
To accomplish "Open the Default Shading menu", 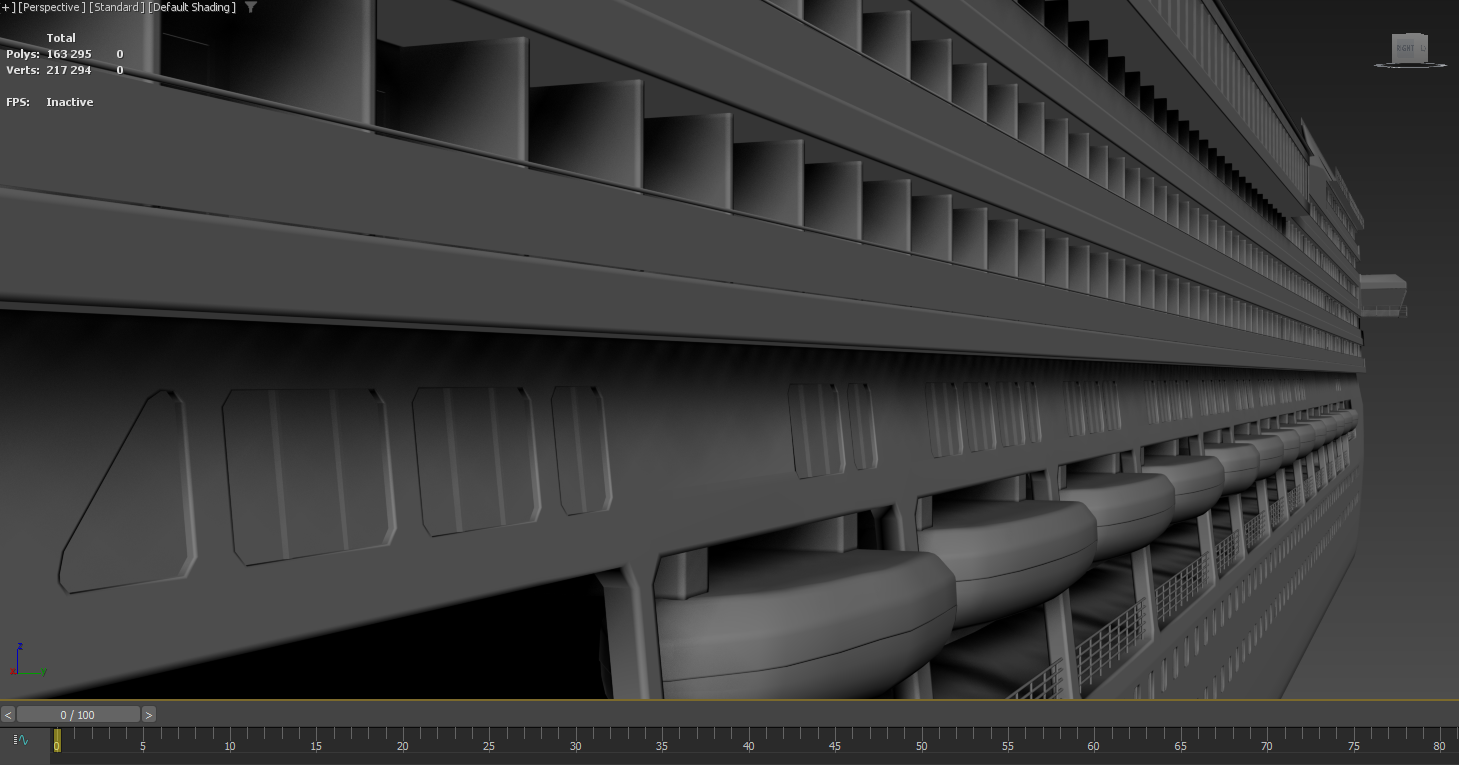I will (x=192, y=8).
